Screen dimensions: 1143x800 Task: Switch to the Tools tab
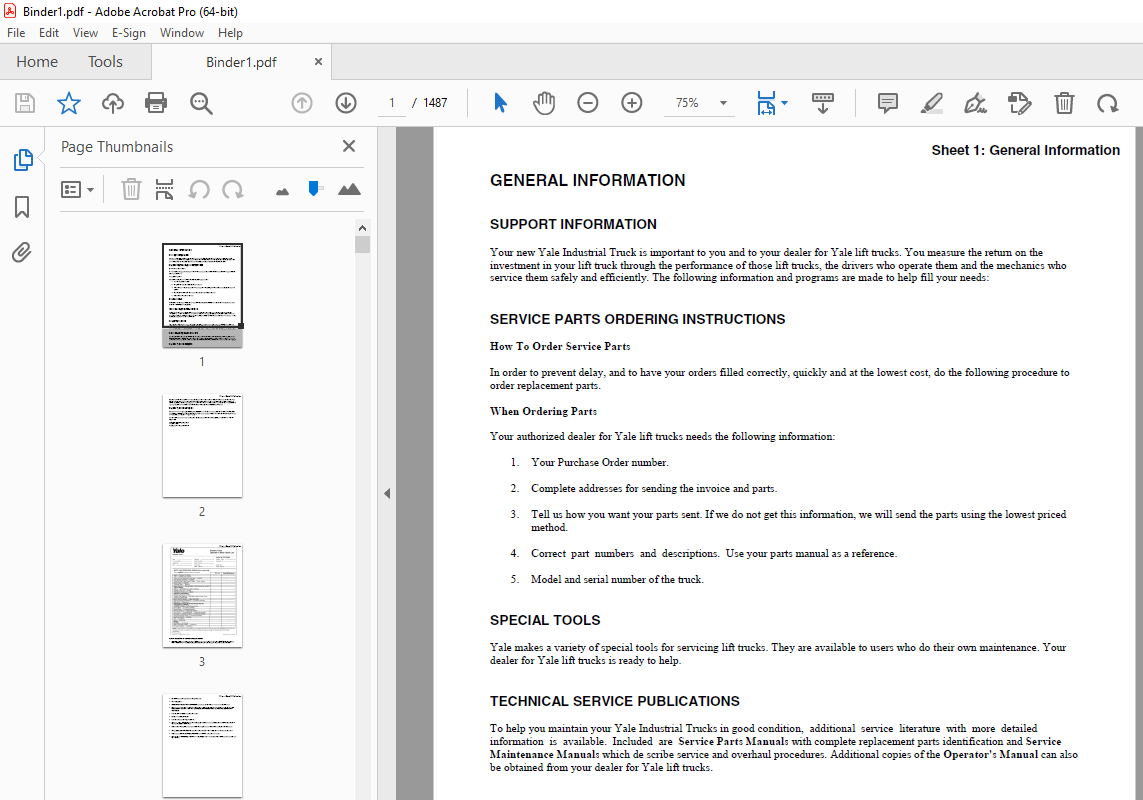106,62
